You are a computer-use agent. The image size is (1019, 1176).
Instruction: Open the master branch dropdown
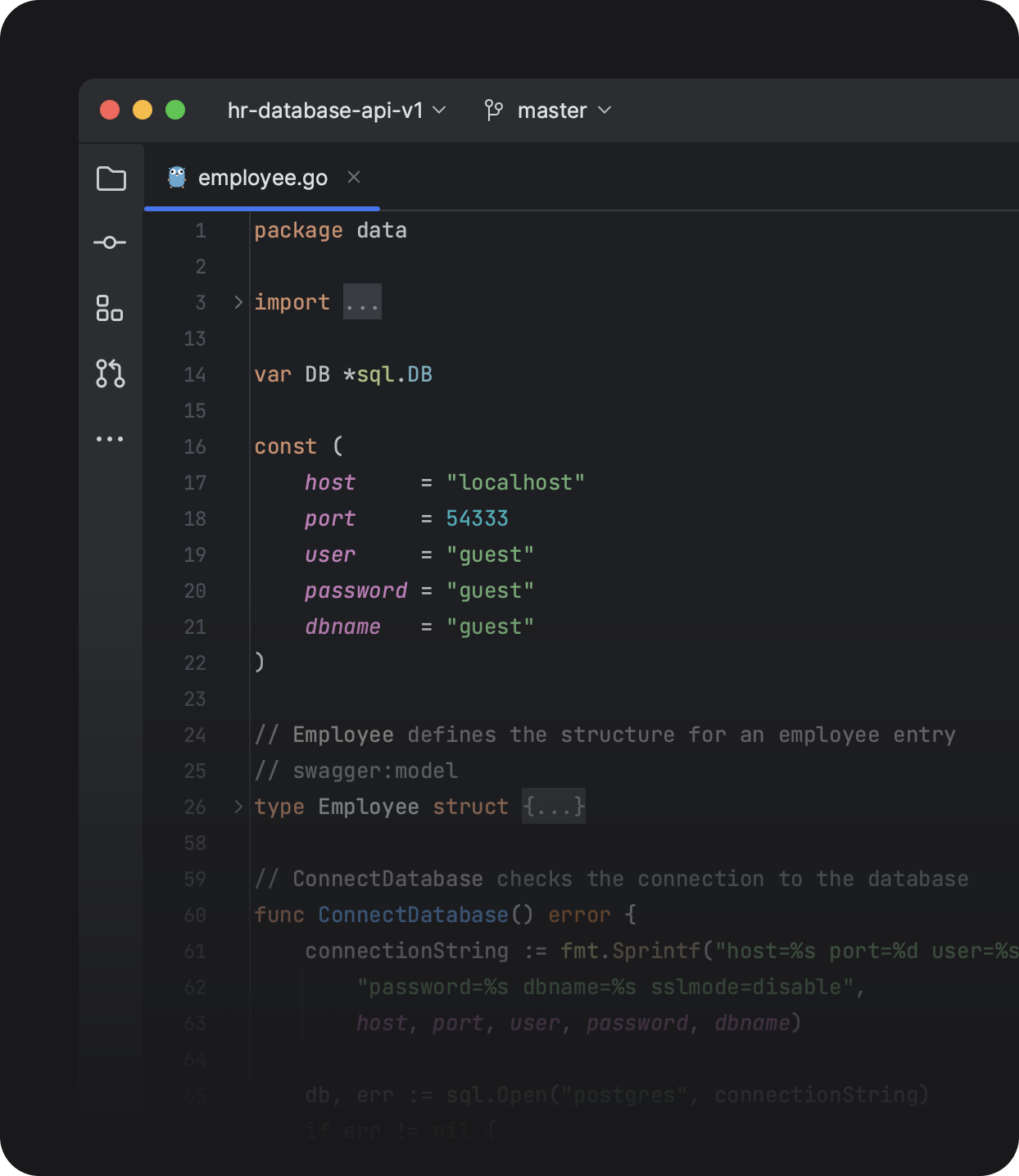[x=564, y=110]
